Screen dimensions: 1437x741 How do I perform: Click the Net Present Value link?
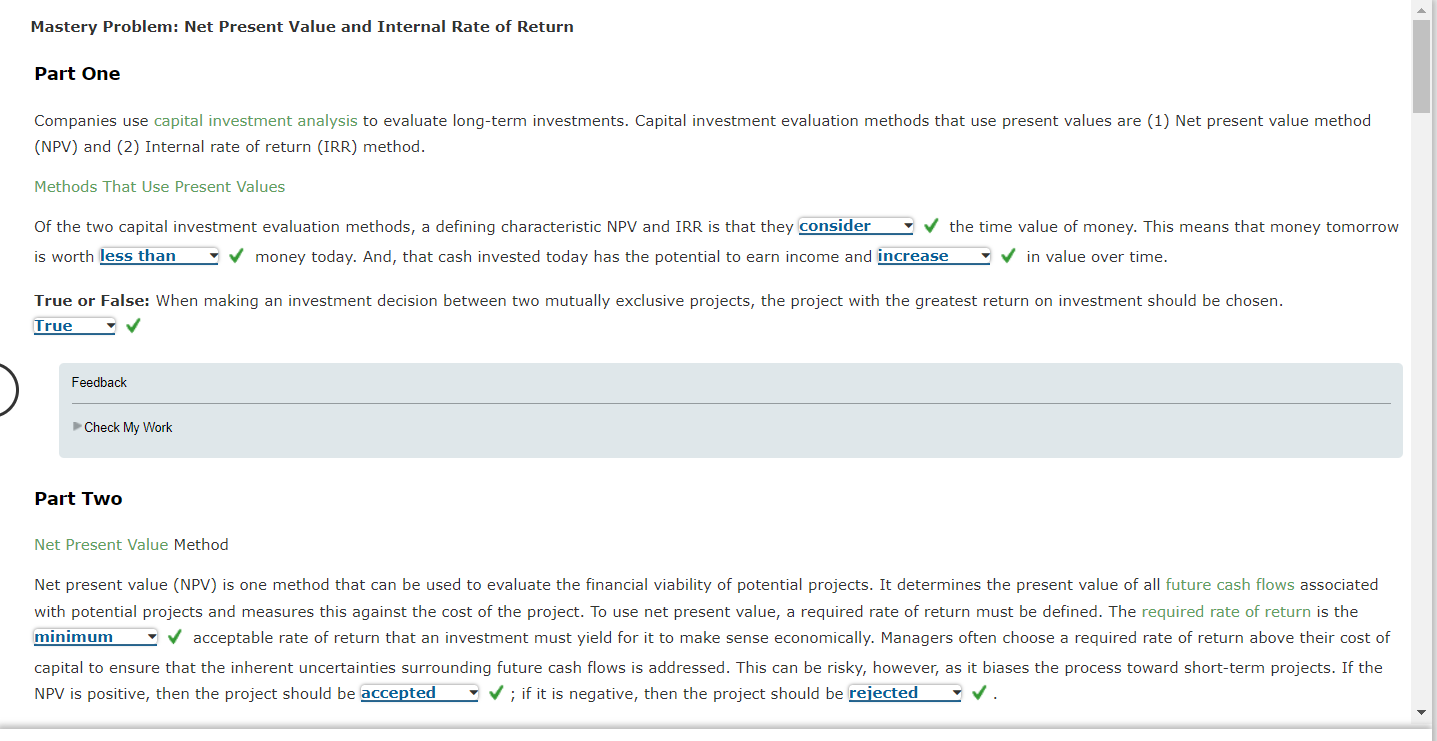point(100,544)
